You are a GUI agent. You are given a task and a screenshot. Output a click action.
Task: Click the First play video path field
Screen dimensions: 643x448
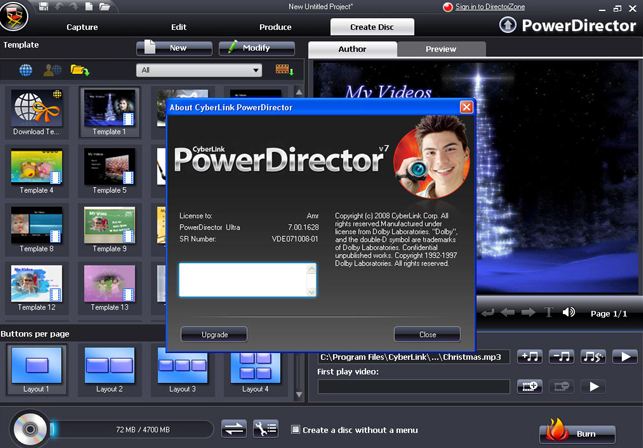pos(413,386)
